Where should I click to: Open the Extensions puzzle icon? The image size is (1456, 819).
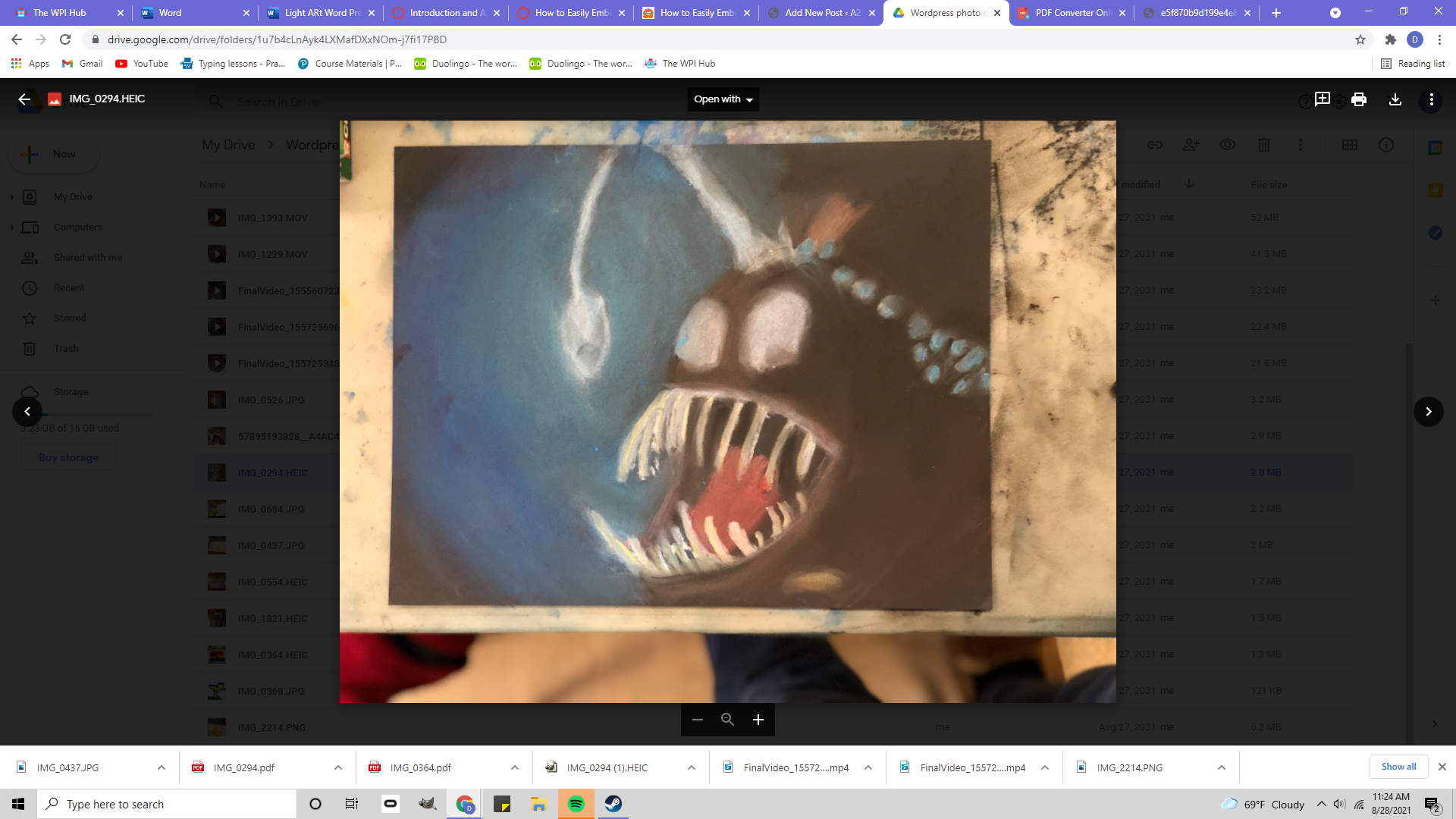[x=1391, y=39]
